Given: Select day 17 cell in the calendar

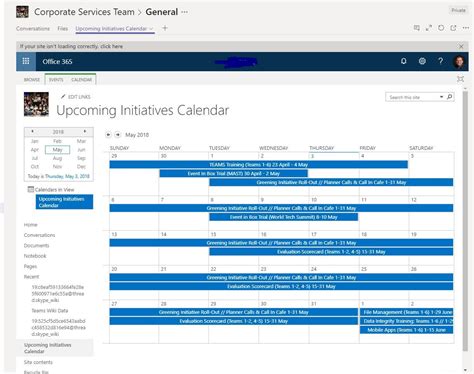Looking at the screenshot, I should click(x=334, y=248).
